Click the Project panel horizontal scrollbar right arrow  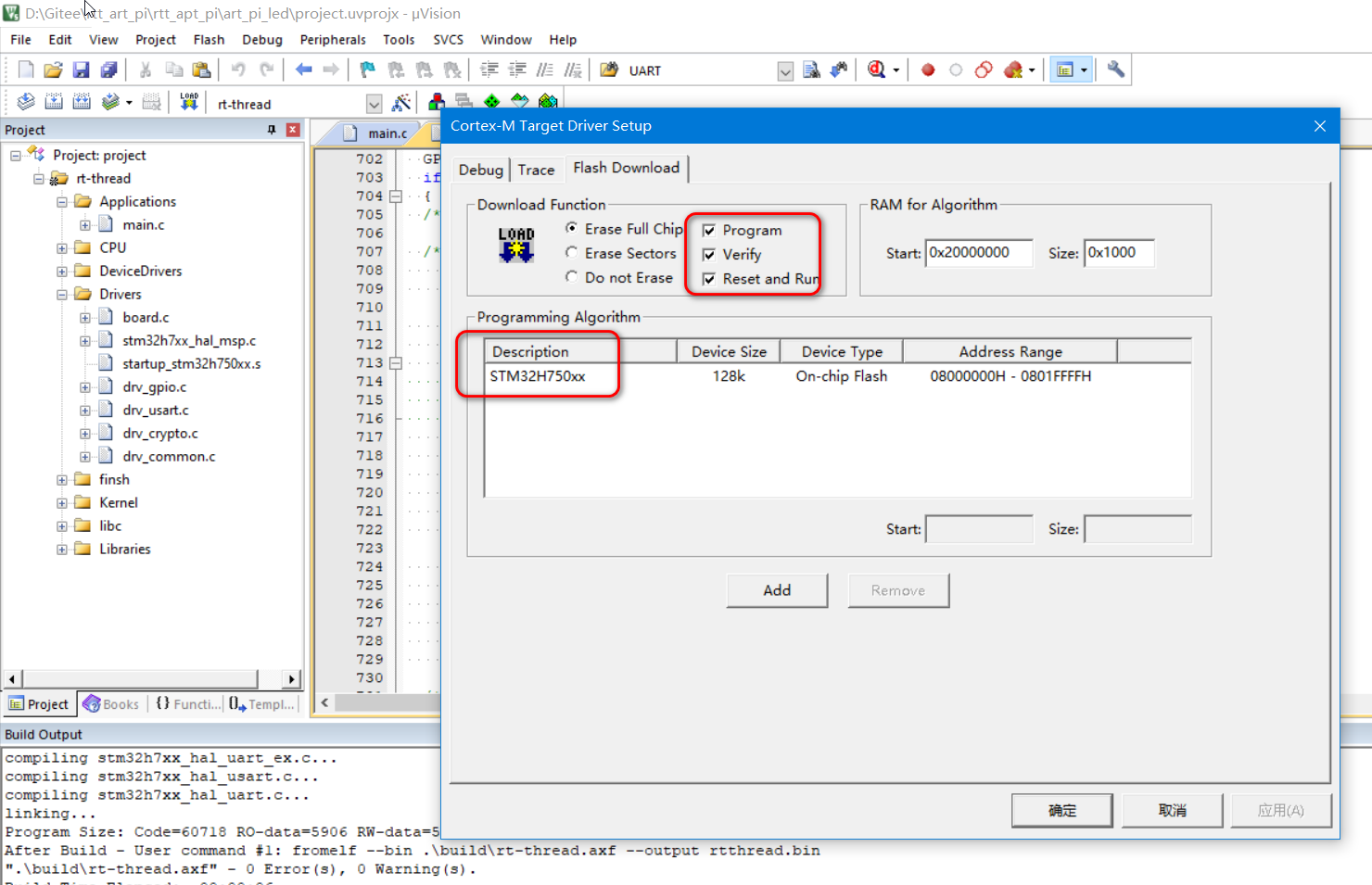pos(292,679)
